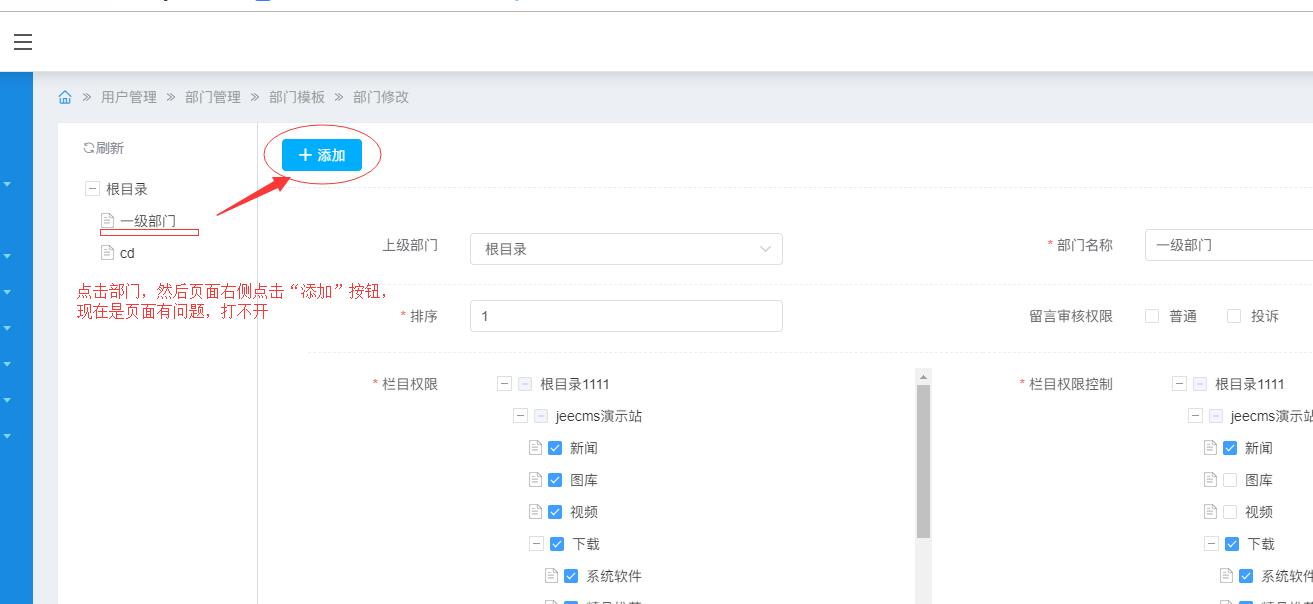Screen dimensions: 1313x604
Task: Uncheck 图库 in the 栏目权限 tree
Action: (555, 480)
